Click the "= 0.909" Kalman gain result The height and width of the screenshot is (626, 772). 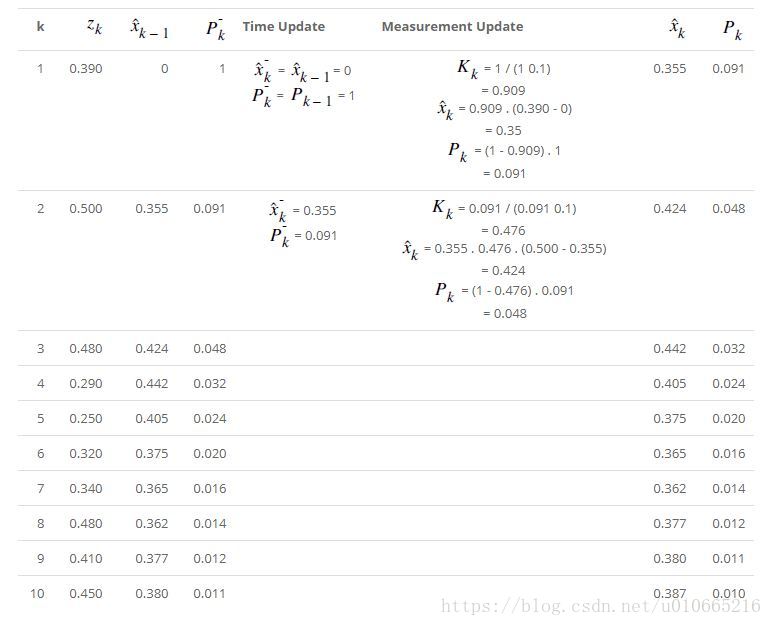point(503,90)
